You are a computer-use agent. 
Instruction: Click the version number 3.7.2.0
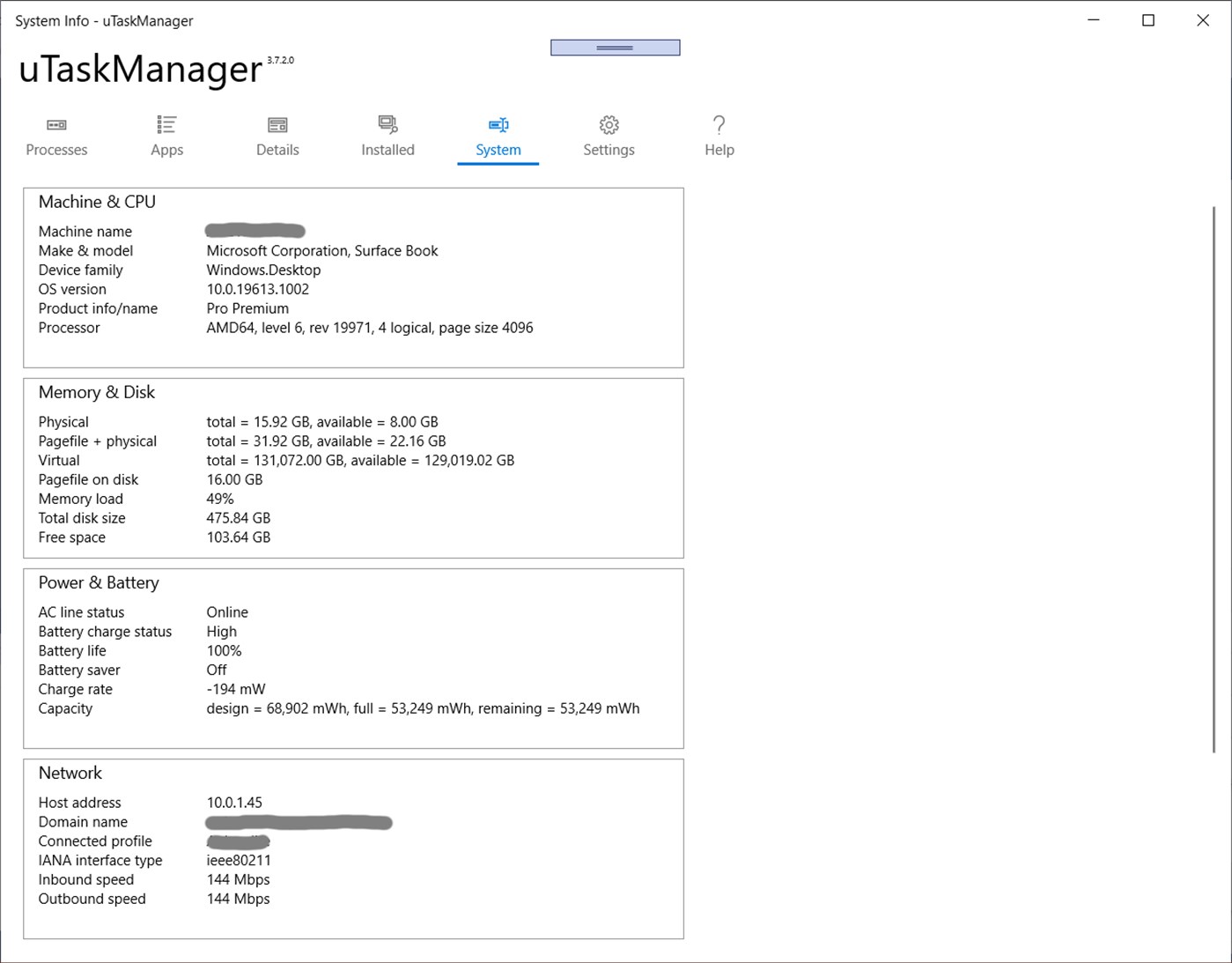pyautogui.click(x=279, y=59)
